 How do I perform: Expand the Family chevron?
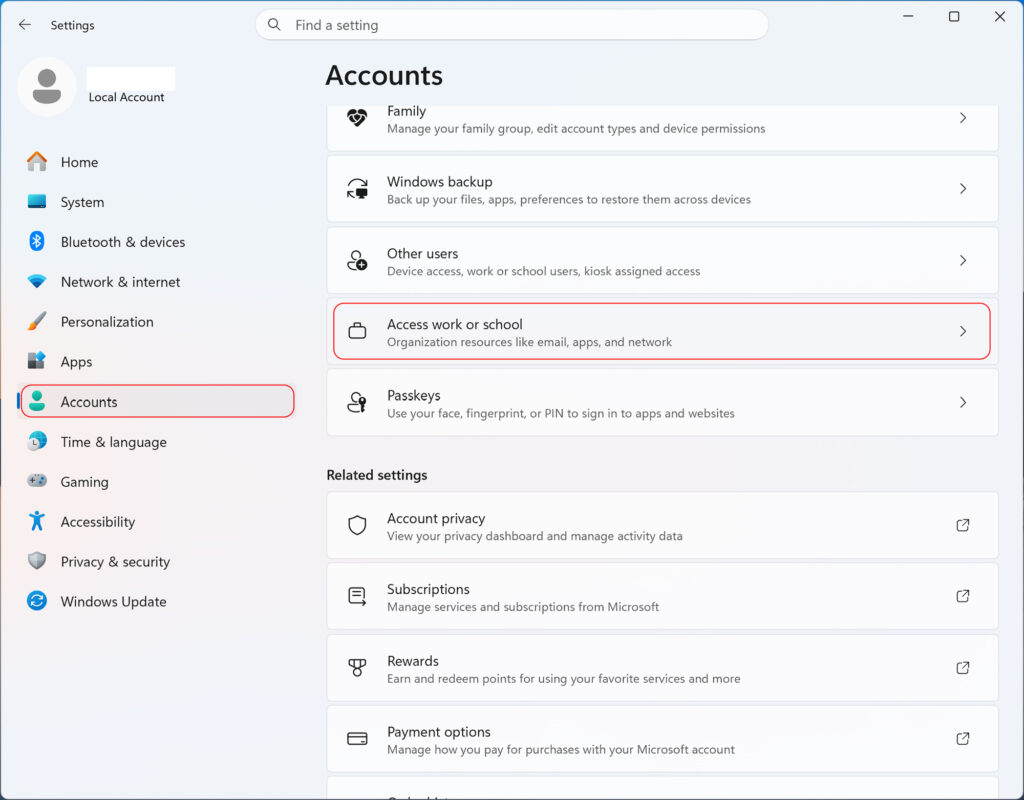tap(963, 118)
